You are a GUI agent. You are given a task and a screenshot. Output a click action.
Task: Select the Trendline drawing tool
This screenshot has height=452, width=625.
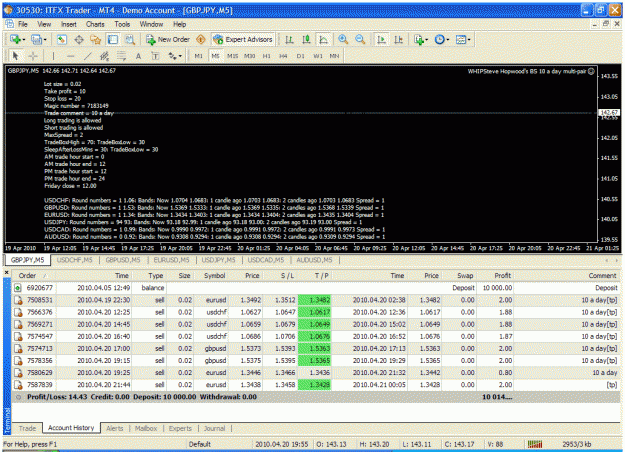point(87,56)
